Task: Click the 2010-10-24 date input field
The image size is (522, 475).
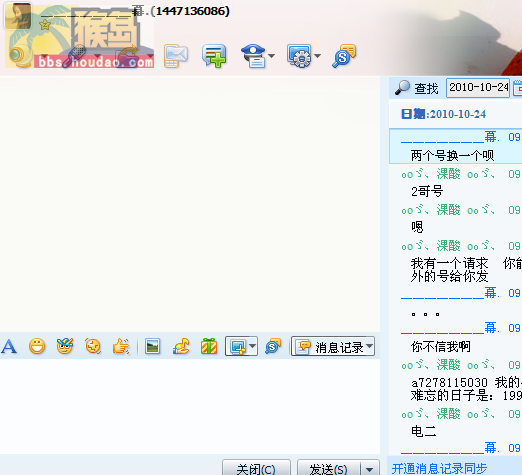Action: tap(478, 88)
